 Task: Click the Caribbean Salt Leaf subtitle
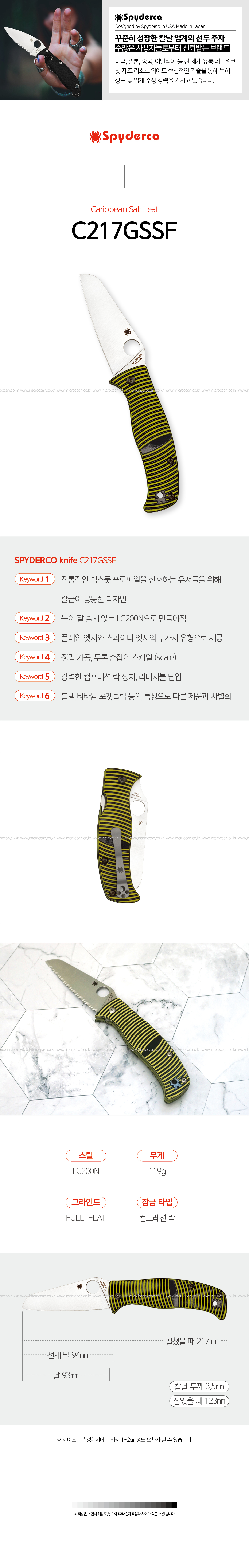(x=124, y=209)
